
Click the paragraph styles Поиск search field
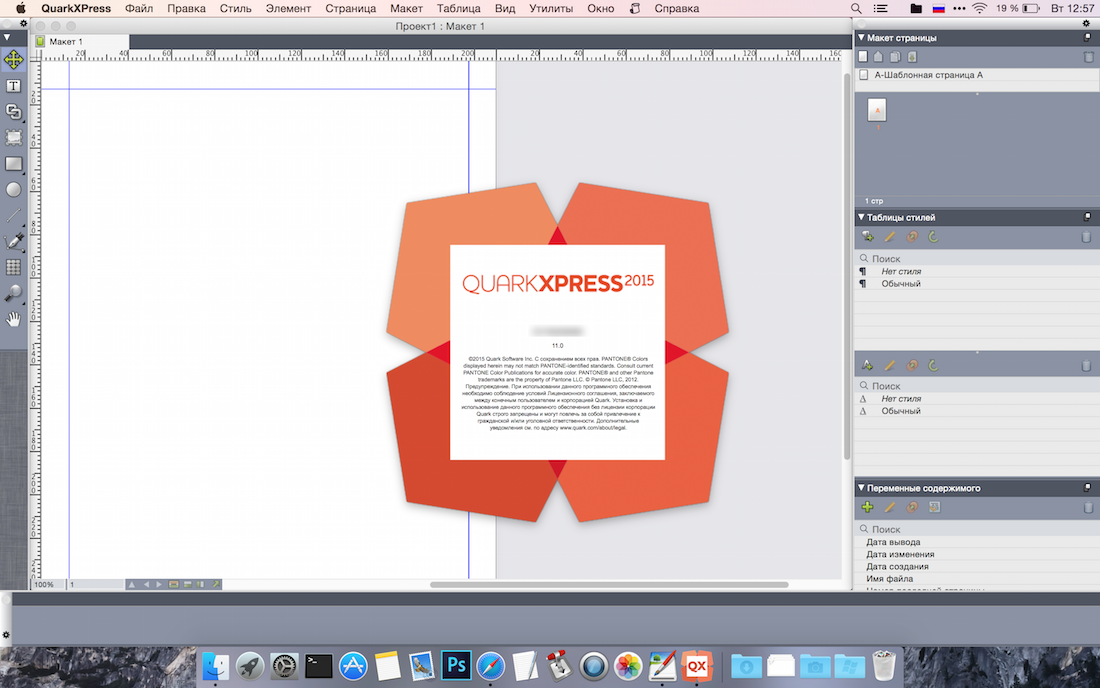pyautogui.click(x=977, y=258)
